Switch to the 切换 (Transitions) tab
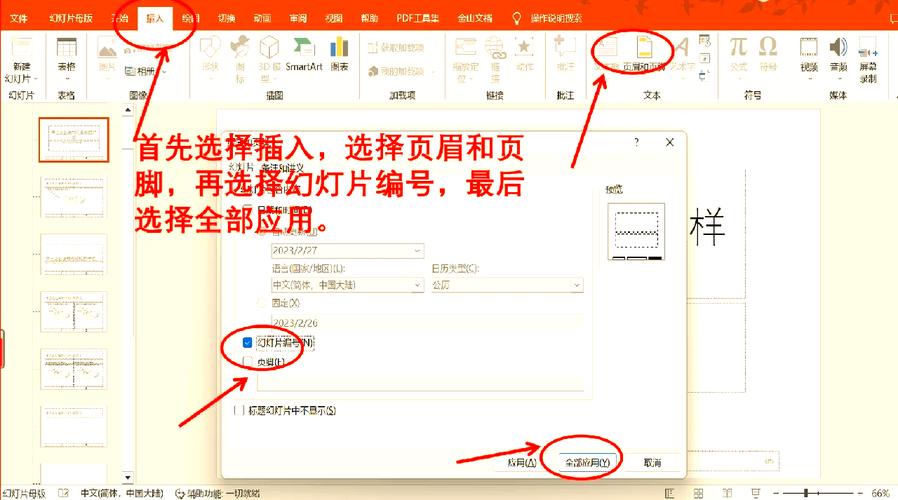This screenshot has width=898, height=500. click(226, 18)
